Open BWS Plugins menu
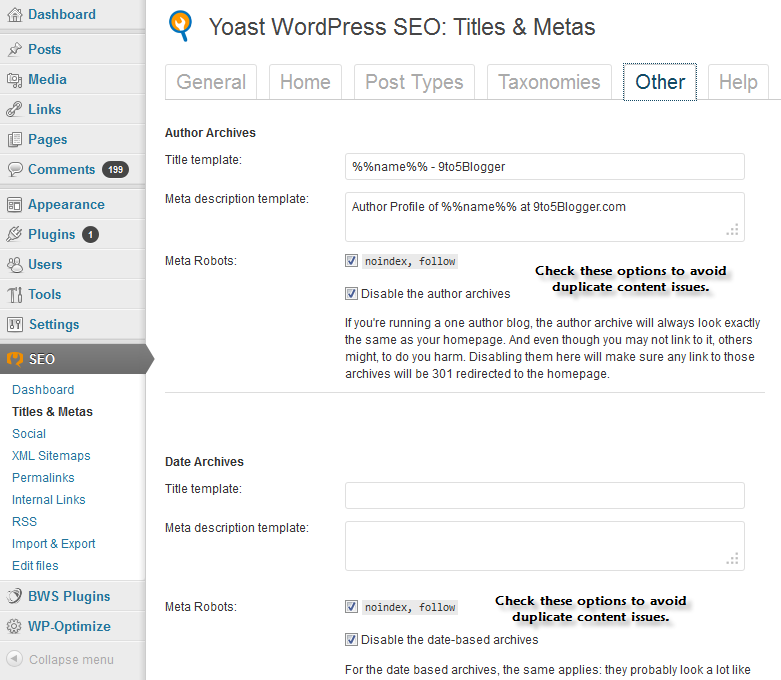781x680 pixels. point(69,596)
